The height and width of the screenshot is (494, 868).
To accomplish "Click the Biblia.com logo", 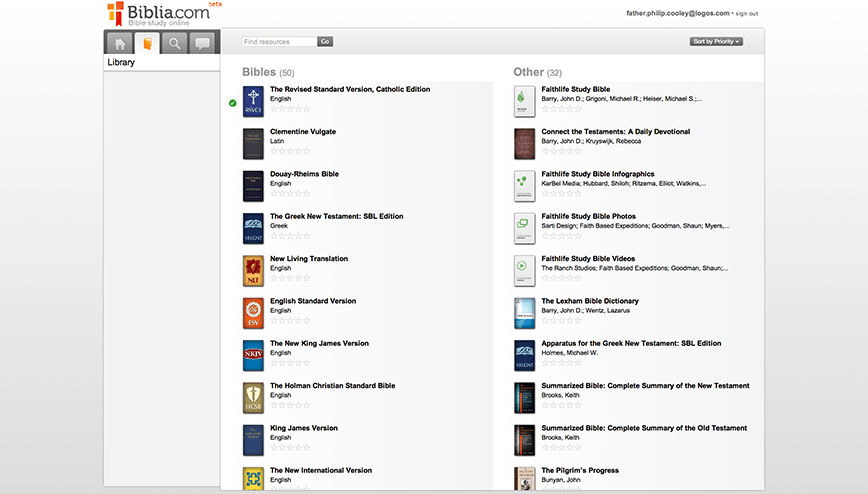I will click(161, 14).
